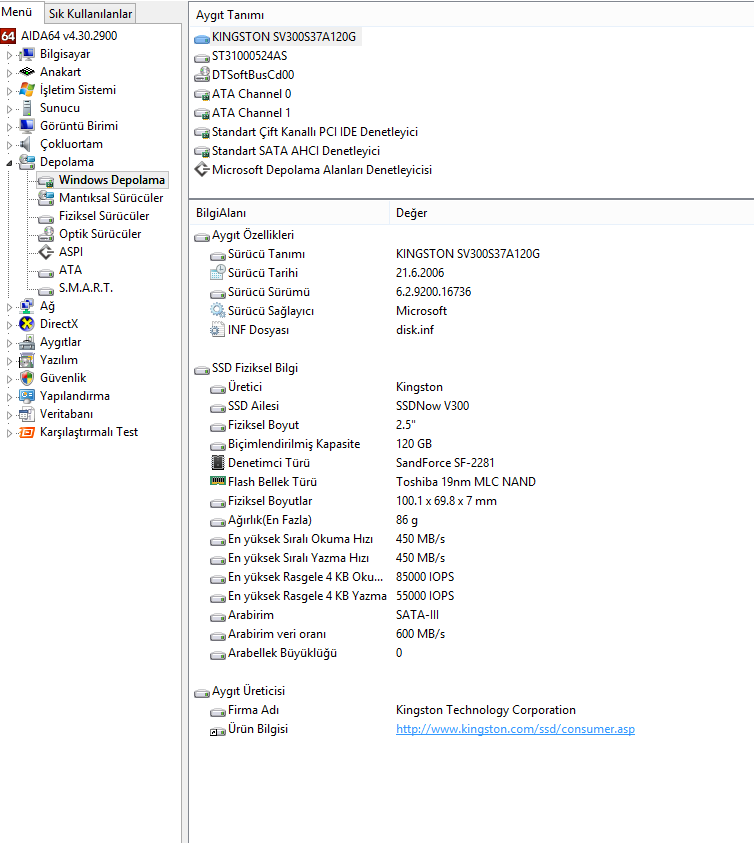The height and width of the screenshot is (843, 754).
Task: Select Fiziksel Sürücüler in the tree
Action: pos(104,216)
